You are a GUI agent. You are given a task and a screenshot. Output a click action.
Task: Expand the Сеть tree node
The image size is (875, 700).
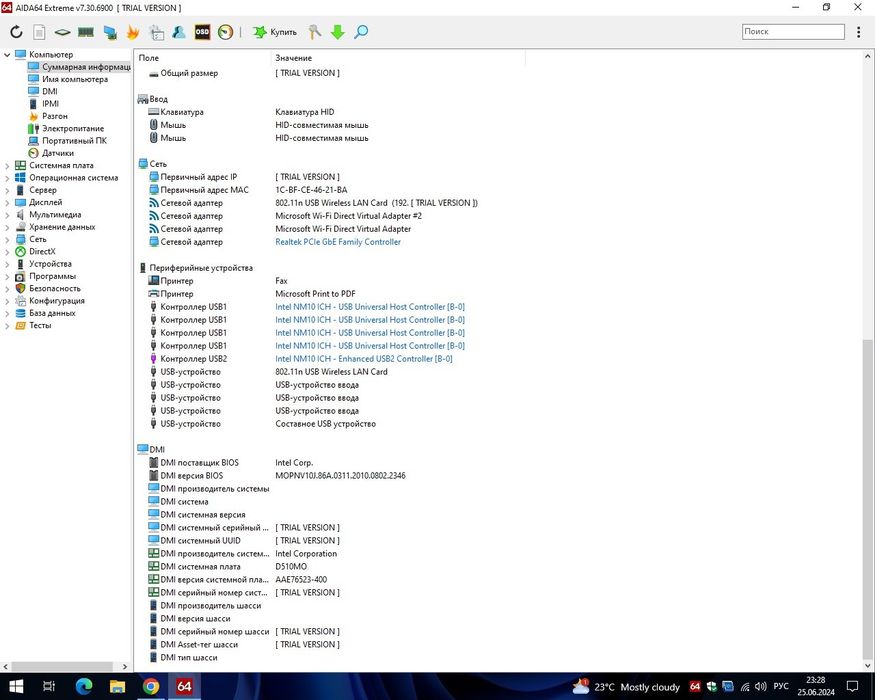tap(7, 239)
